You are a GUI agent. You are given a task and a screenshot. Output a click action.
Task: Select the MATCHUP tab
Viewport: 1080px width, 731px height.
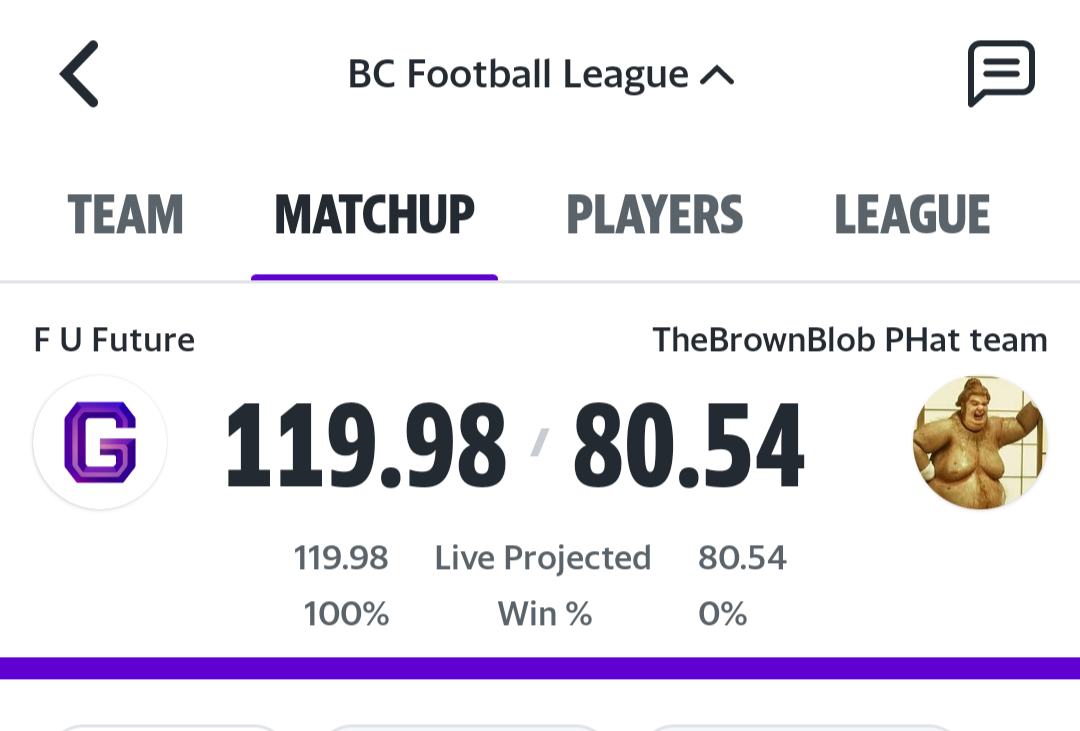click(375, 214)
